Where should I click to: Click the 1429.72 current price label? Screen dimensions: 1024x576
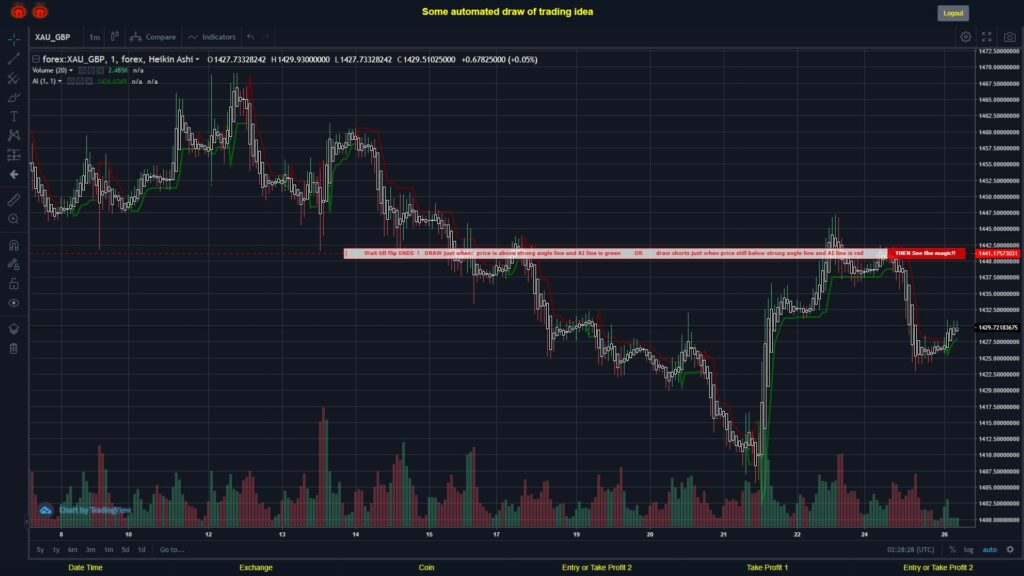tap(997, 328)
